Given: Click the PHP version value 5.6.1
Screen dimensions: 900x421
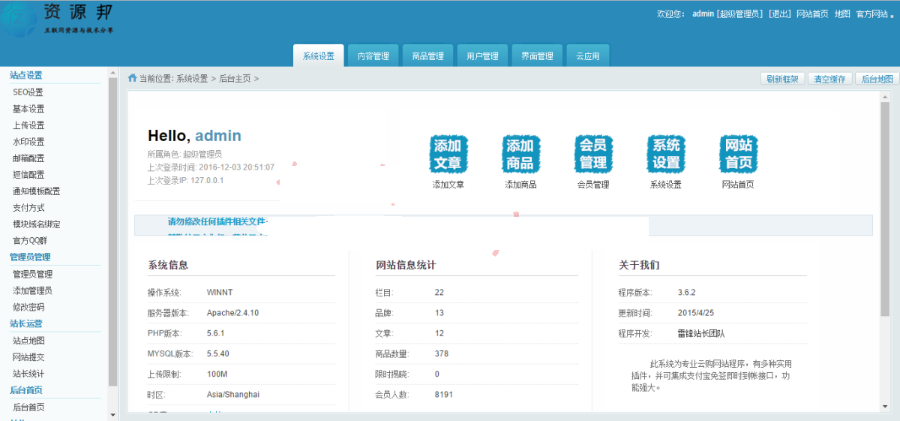Looking at the screenshot, I should pos(215,334).
